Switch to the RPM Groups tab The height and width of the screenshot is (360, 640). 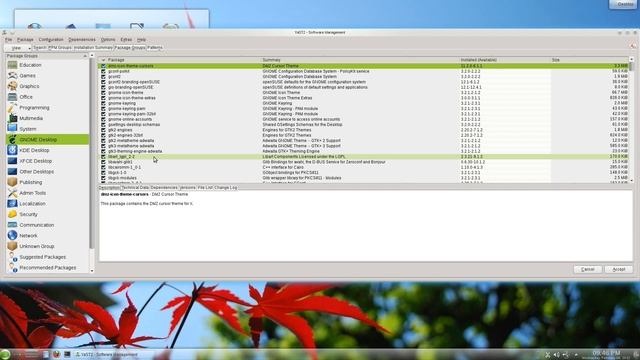pos(60,48)
